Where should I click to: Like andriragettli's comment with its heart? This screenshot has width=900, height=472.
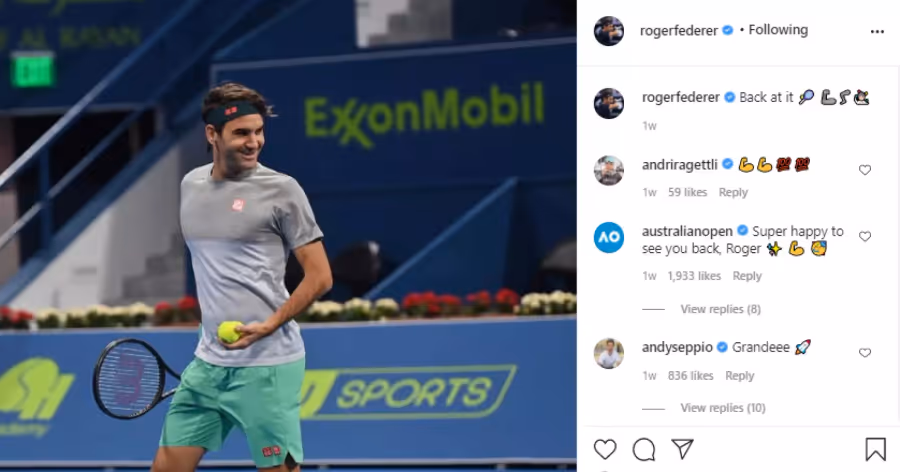pos(865,170)
